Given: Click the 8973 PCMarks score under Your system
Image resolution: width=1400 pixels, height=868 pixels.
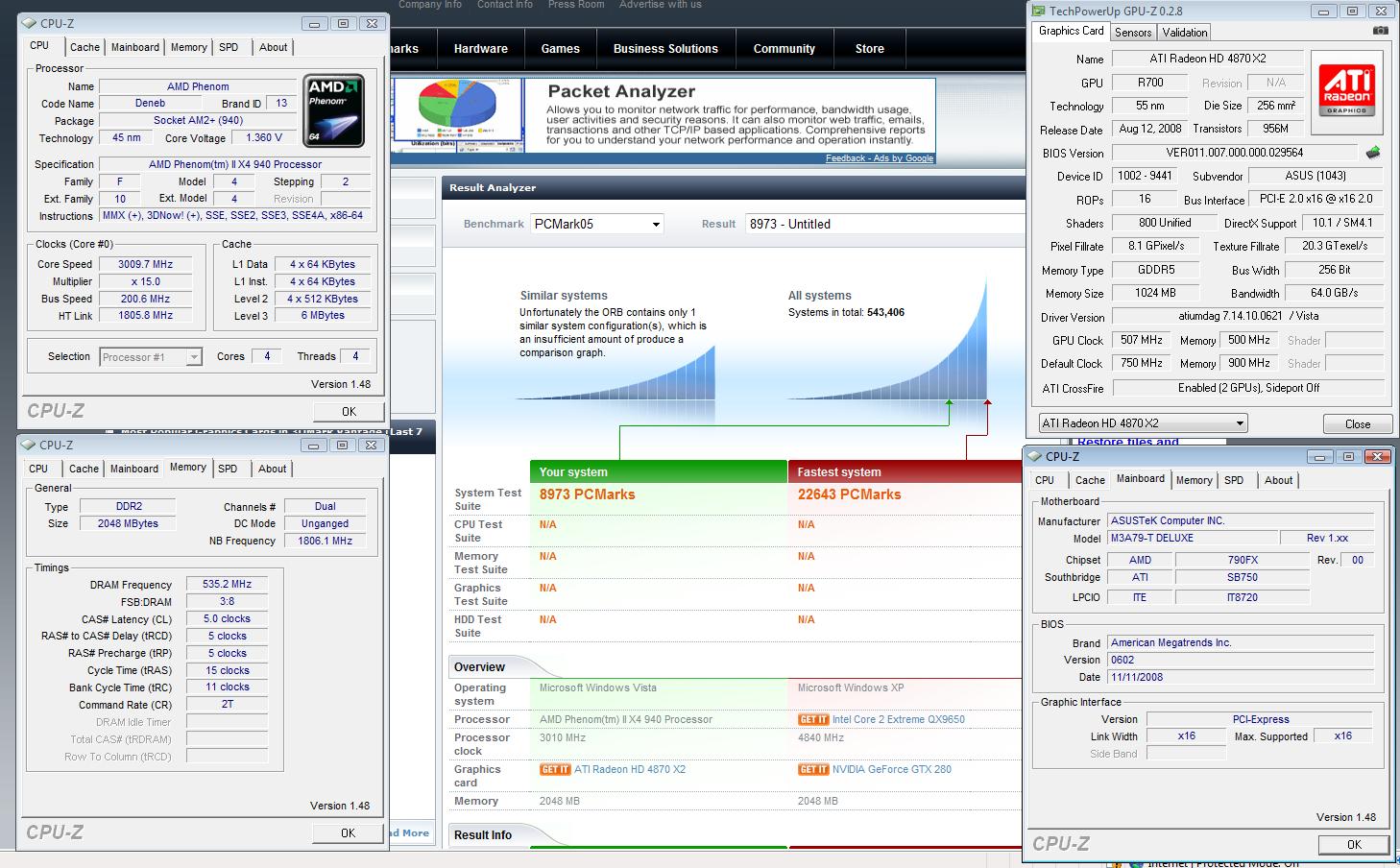Looking at the screenshot, I should point(587,494).
